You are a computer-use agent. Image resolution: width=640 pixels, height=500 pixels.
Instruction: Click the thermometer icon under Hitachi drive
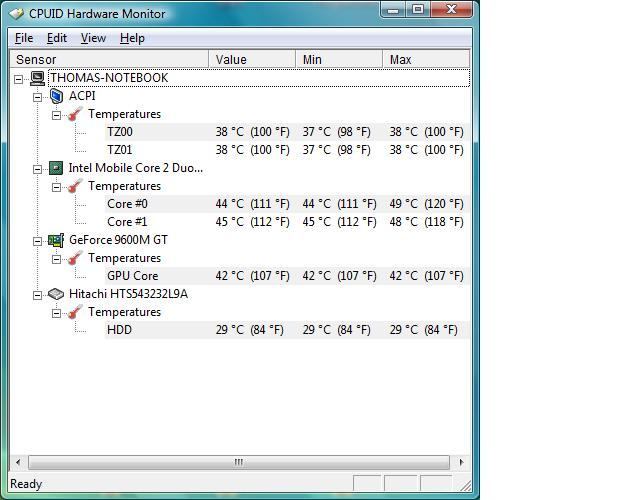[x=75, y=312]
